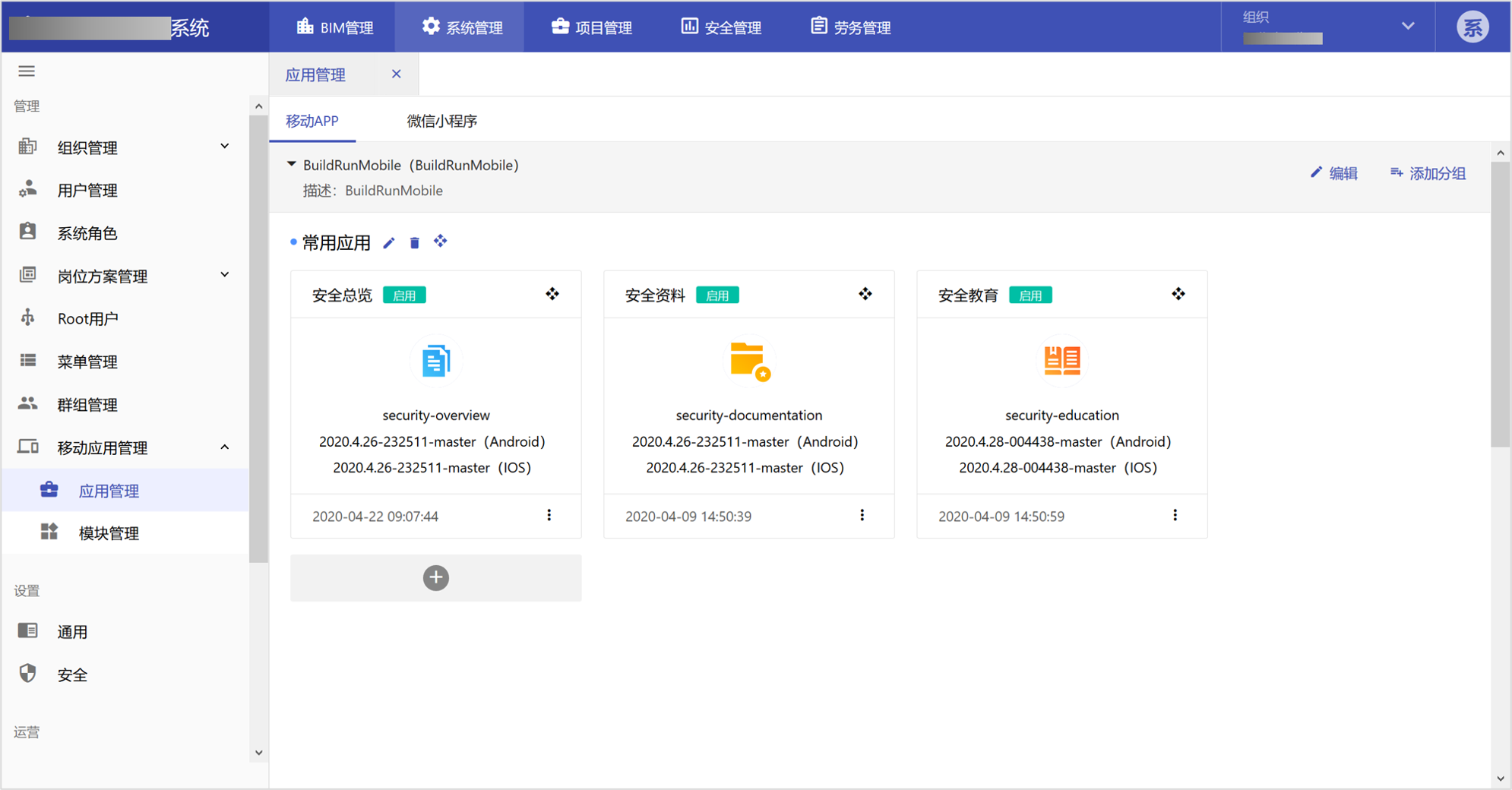Viewport: 1512px width, 790px height.
Task: Open more options on 安全总览 card
Action: pos(549,516)
